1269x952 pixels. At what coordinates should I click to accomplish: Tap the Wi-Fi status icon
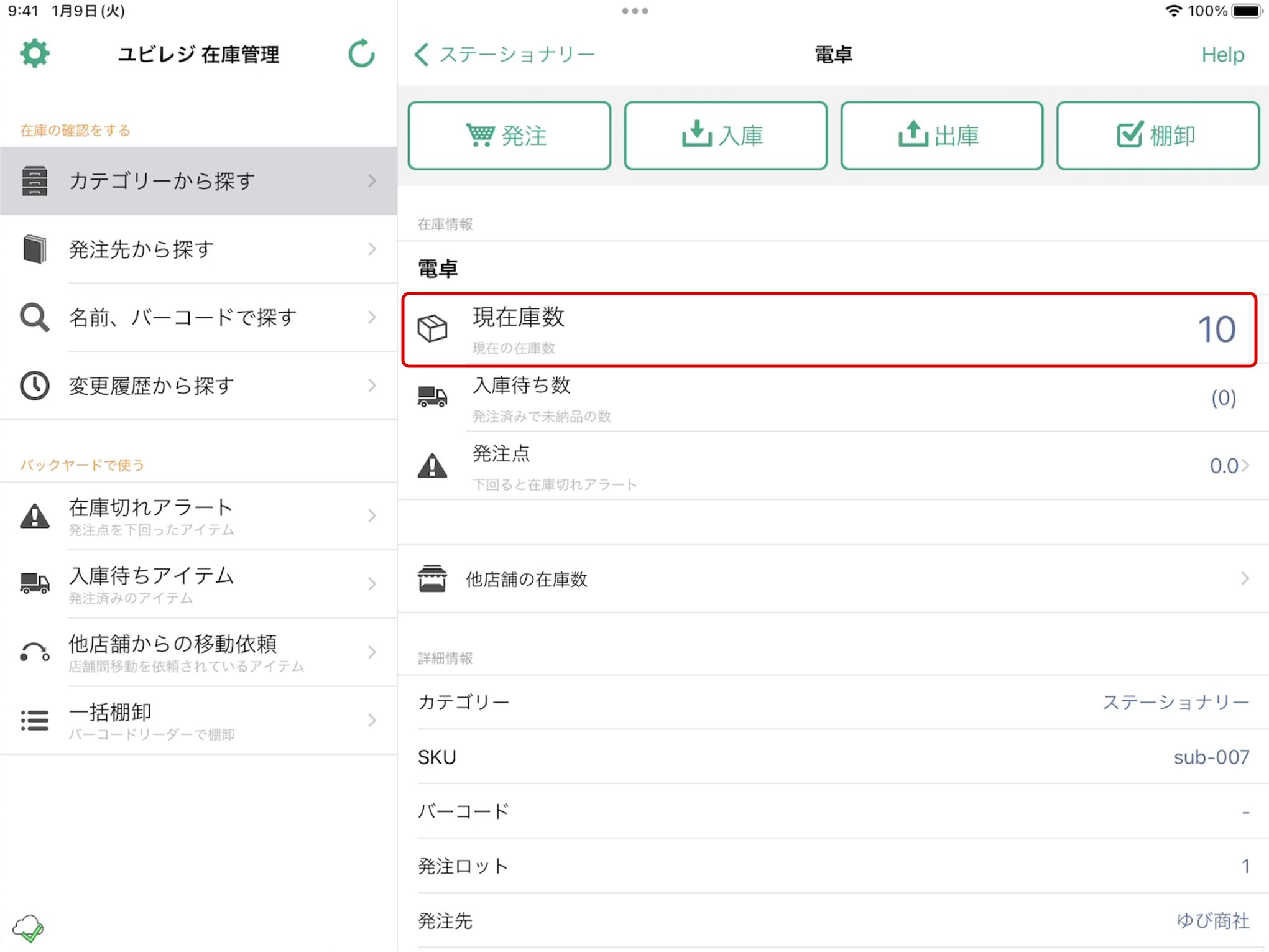click(x=1173, y=11)
